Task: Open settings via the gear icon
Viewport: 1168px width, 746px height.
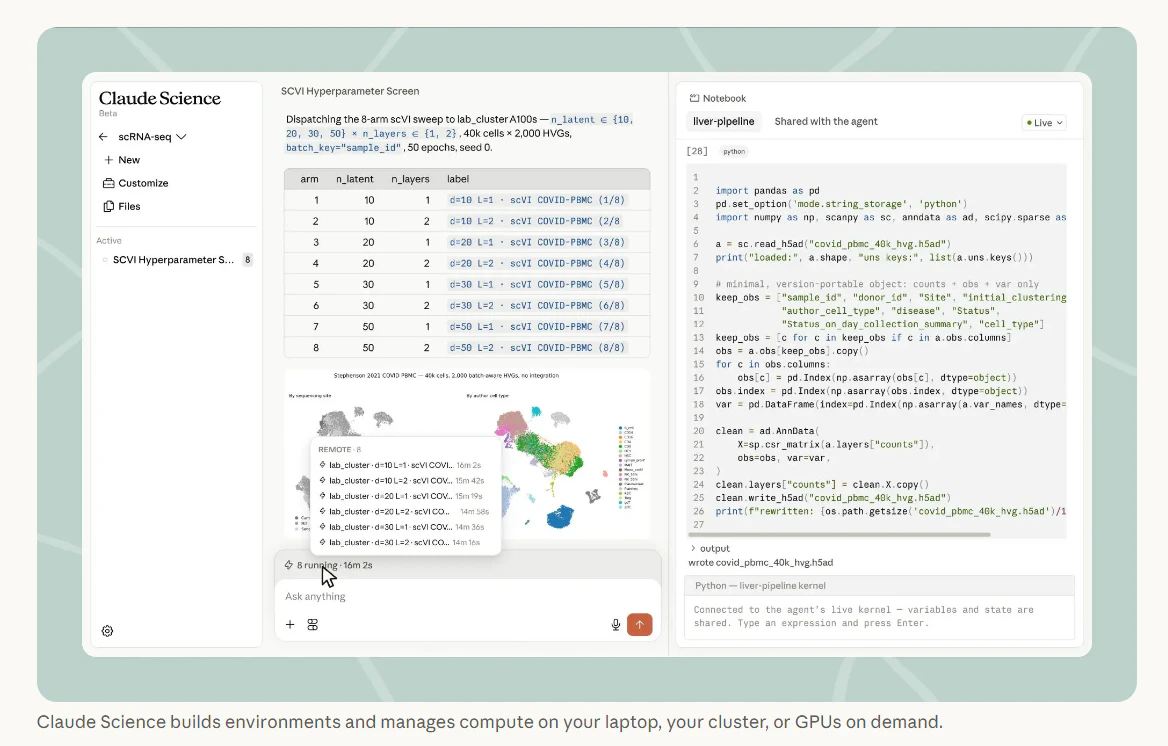Action: click(x=107, y=630)
